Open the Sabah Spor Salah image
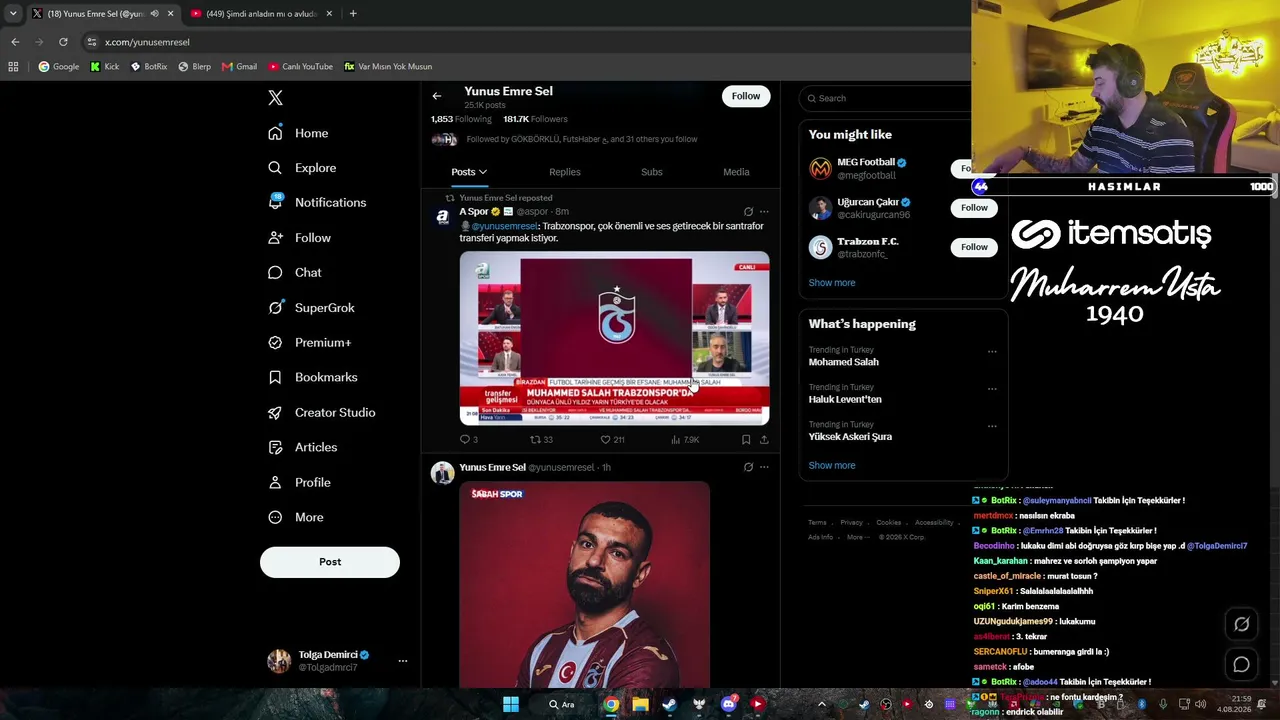The width and height of the screenshot is (1280, 720). [585, 585]
